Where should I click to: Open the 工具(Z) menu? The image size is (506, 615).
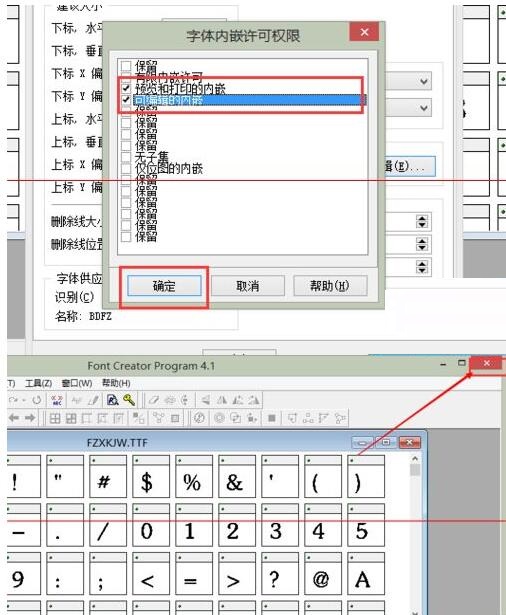pos(38,383)
